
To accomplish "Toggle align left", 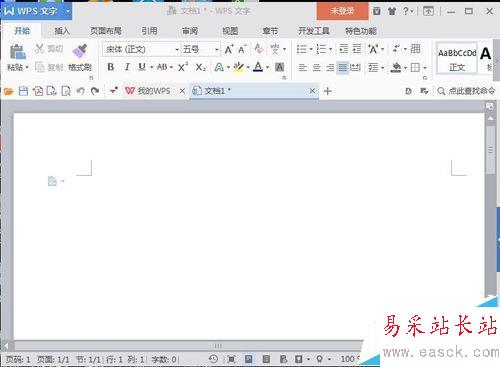I will (x=303, y=68).
